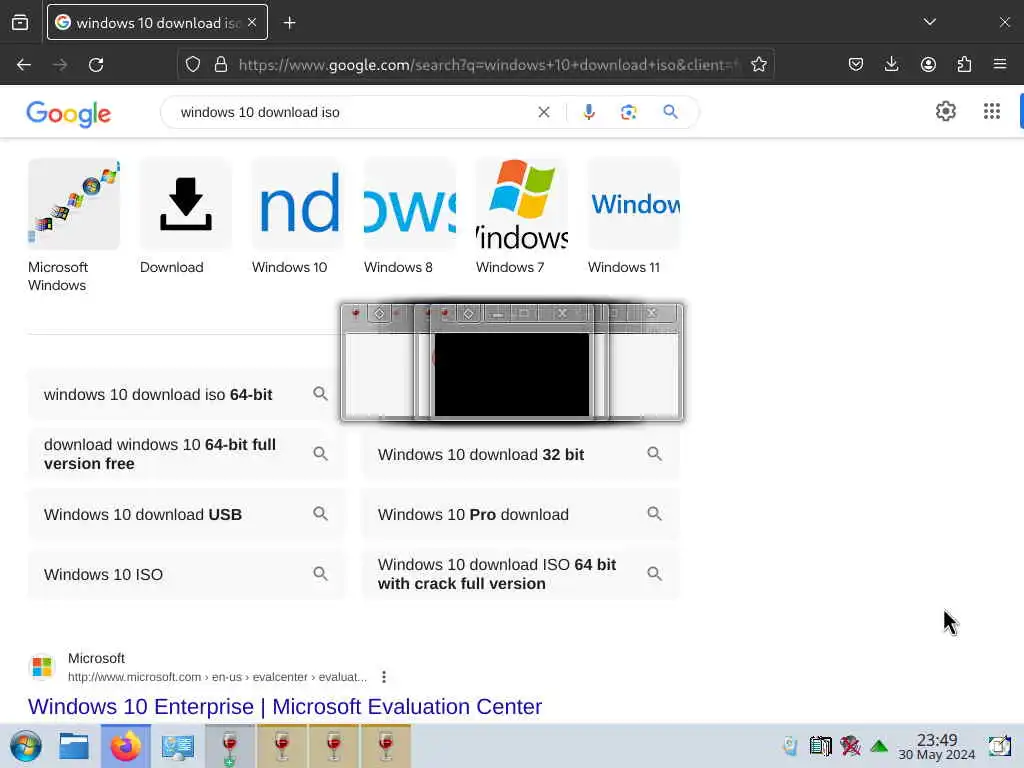Switch to Firefox in the taskbar
The width and height of the screenshot is (1024, 768).
coord(125,746)
